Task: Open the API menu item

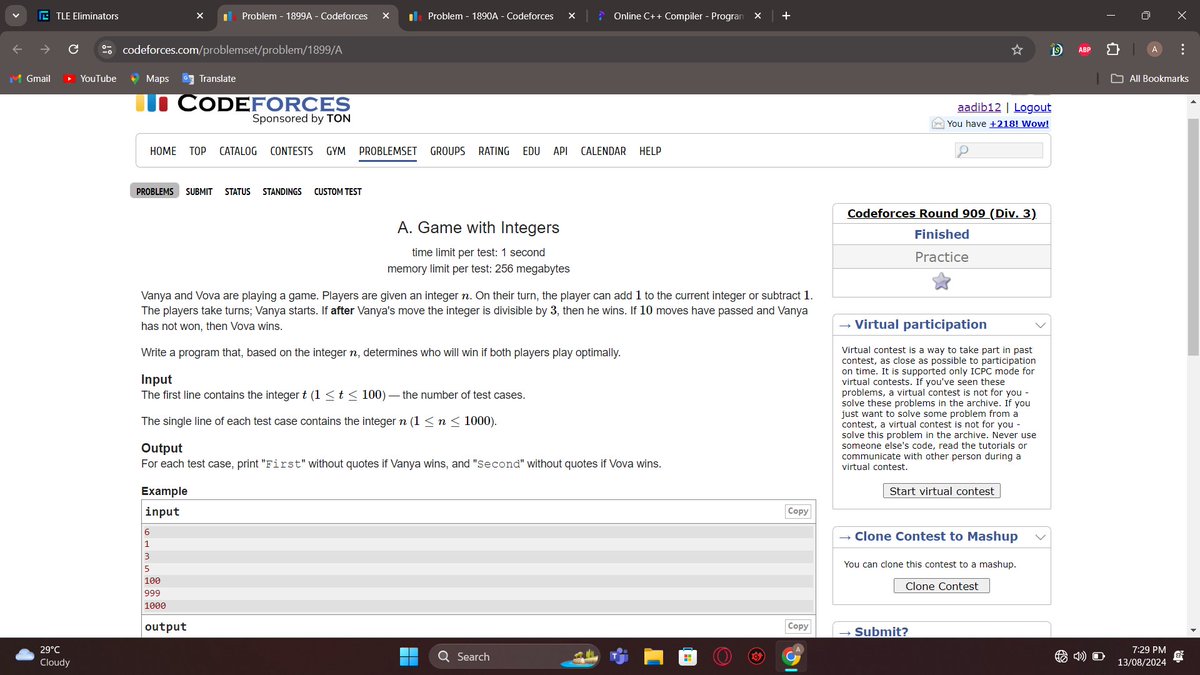Action: tap(560, 151)
